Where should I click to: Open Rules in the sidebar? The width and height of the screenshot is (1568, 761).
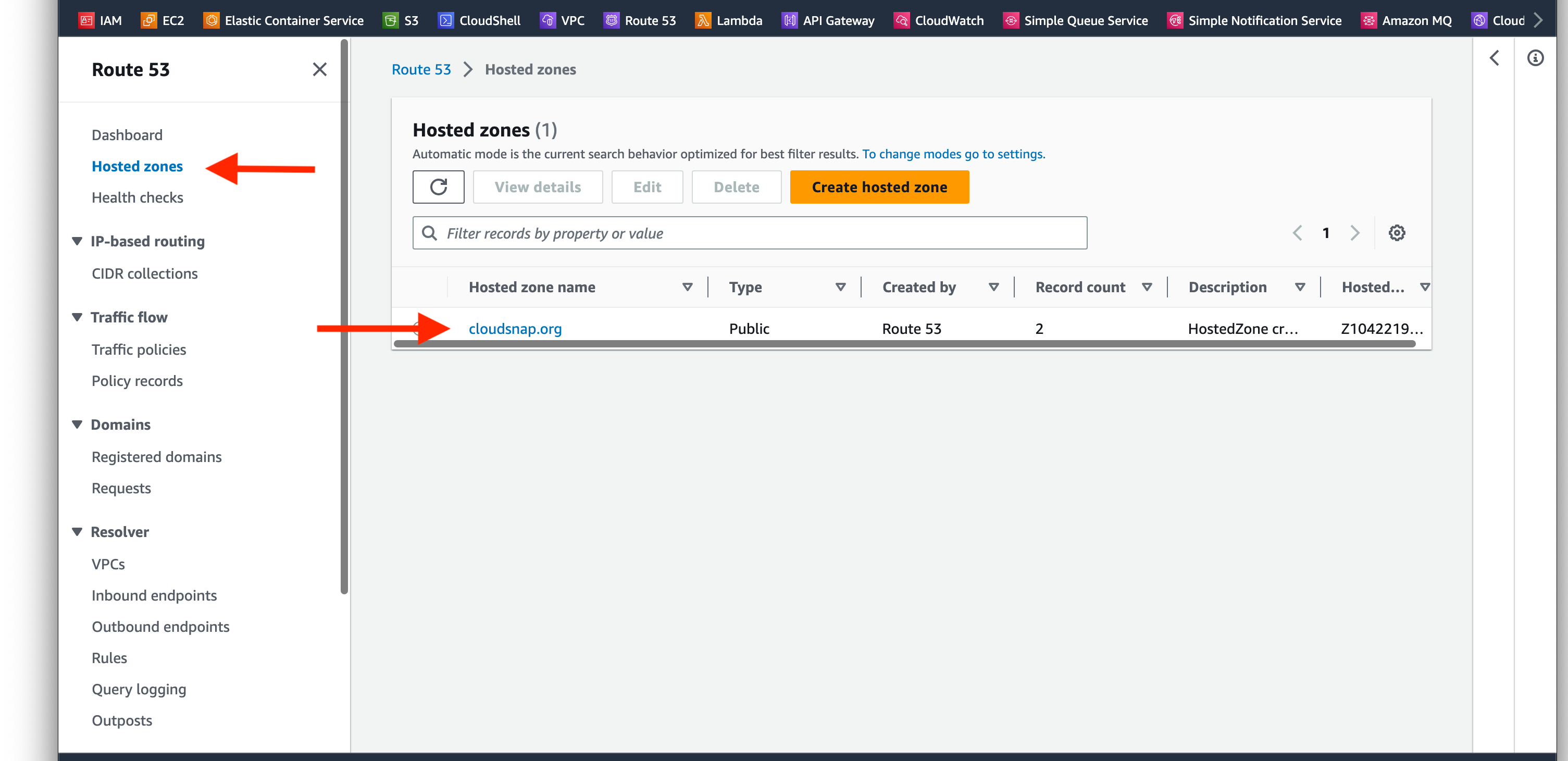[109, 658]
